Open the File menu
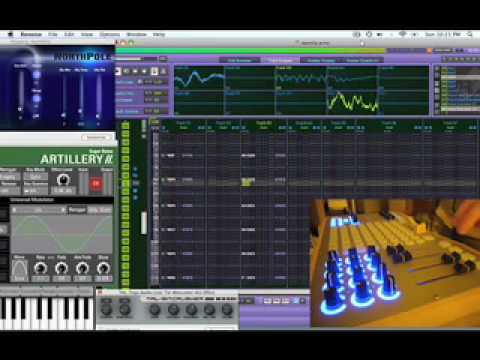Screen dimensions: 480x360 pos(53,34)
